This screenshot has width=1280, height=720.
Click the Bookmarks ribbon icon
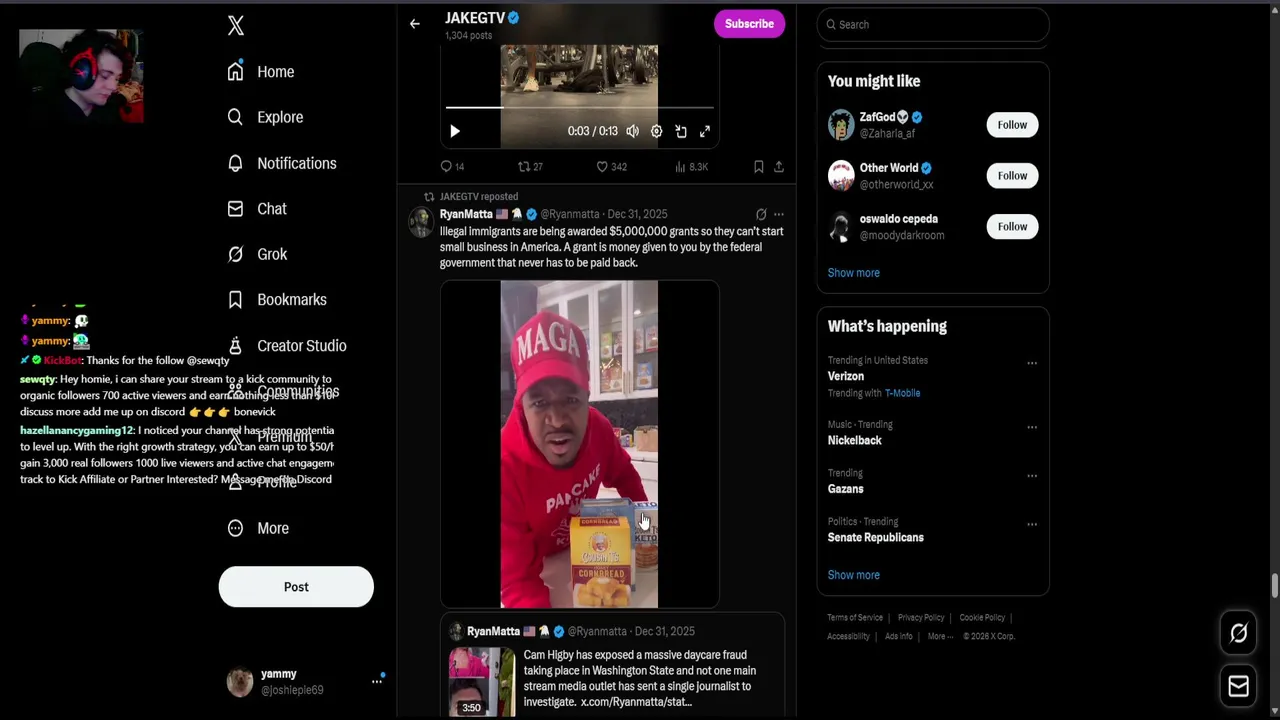pyautogui.click(x=235, y=300)
